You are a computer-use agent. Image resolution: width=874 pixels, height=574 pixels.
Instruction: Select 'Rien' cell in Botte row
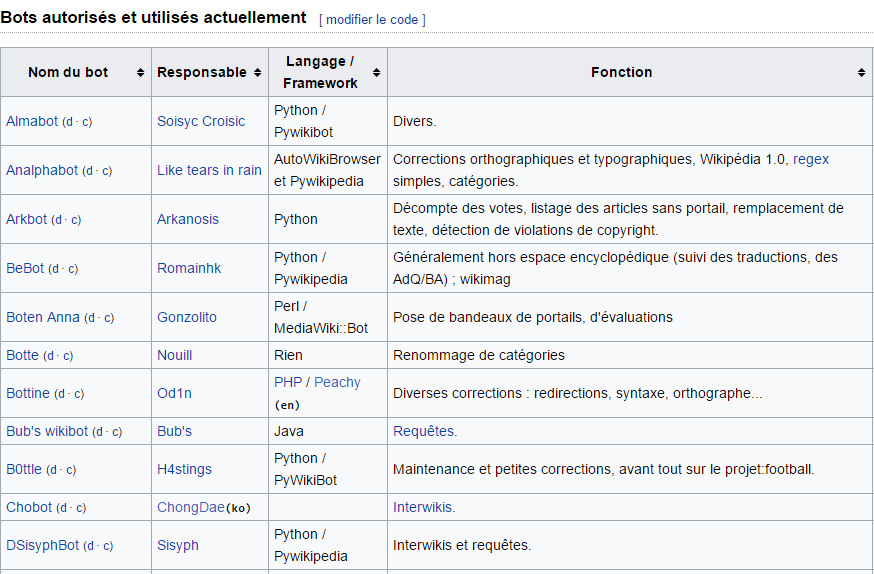[x=328, y=356]
